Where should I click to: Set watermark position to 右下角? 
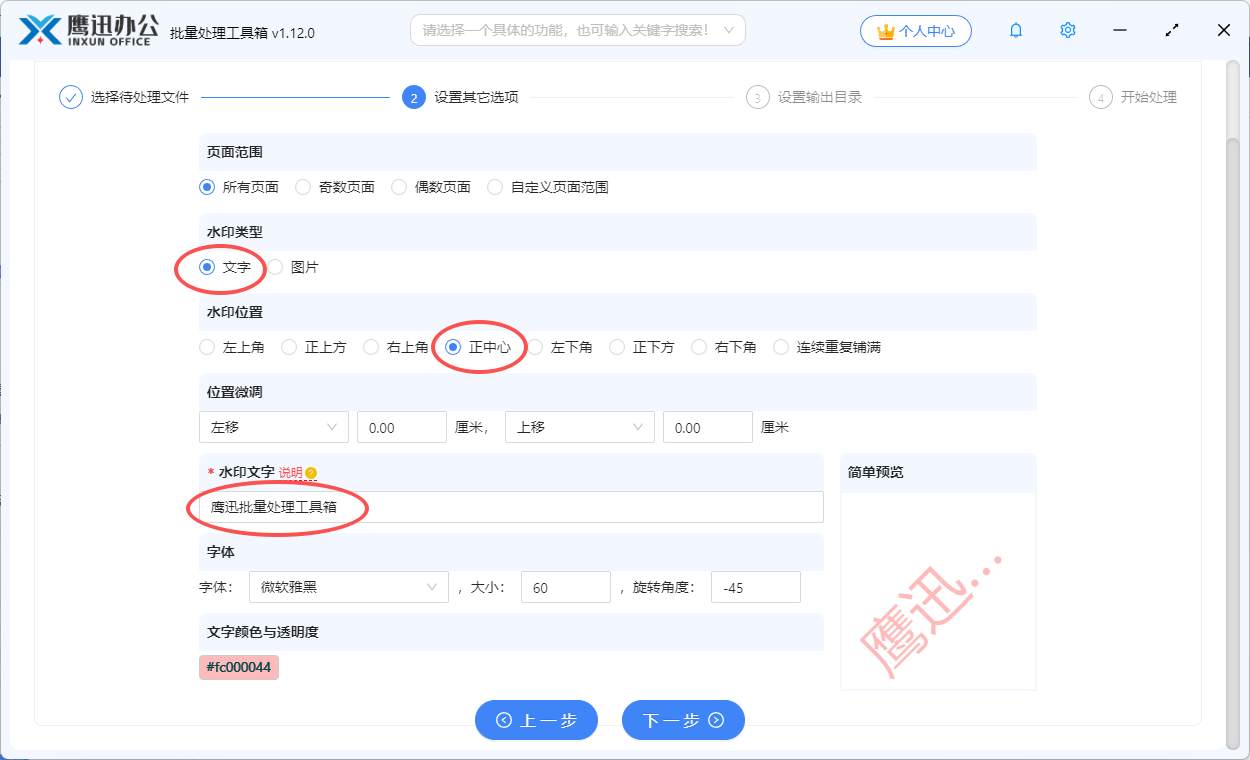[724, 347]
